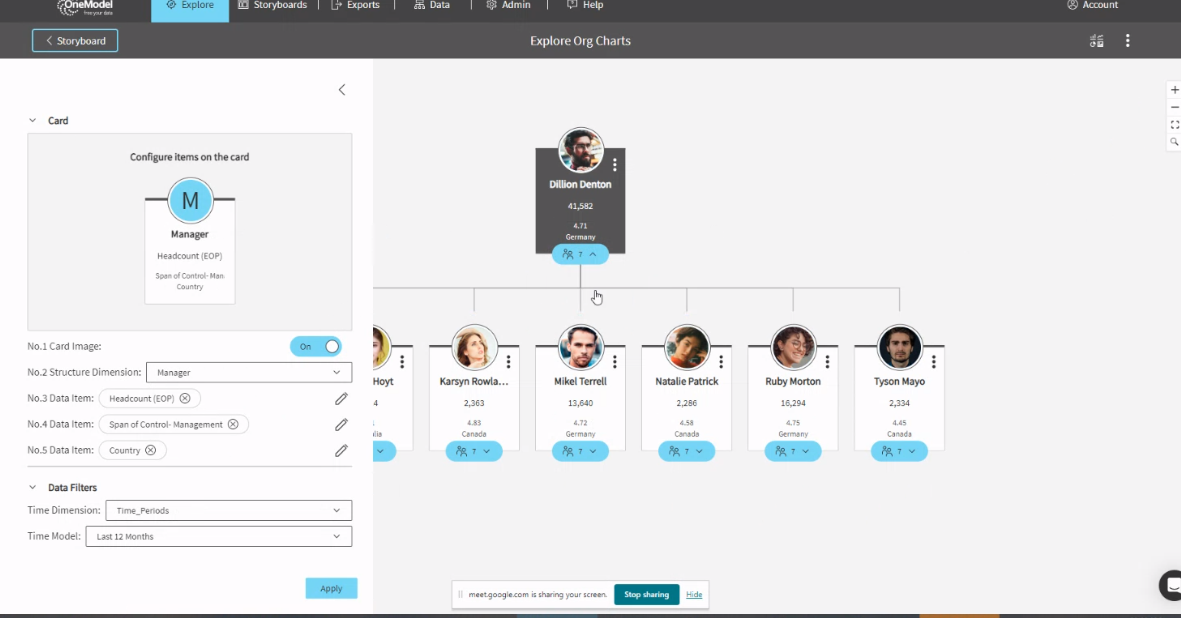Remove the Country data item
Image resolution: width=1181 pixels, height=618 pixels.
(x=151, y=450)
